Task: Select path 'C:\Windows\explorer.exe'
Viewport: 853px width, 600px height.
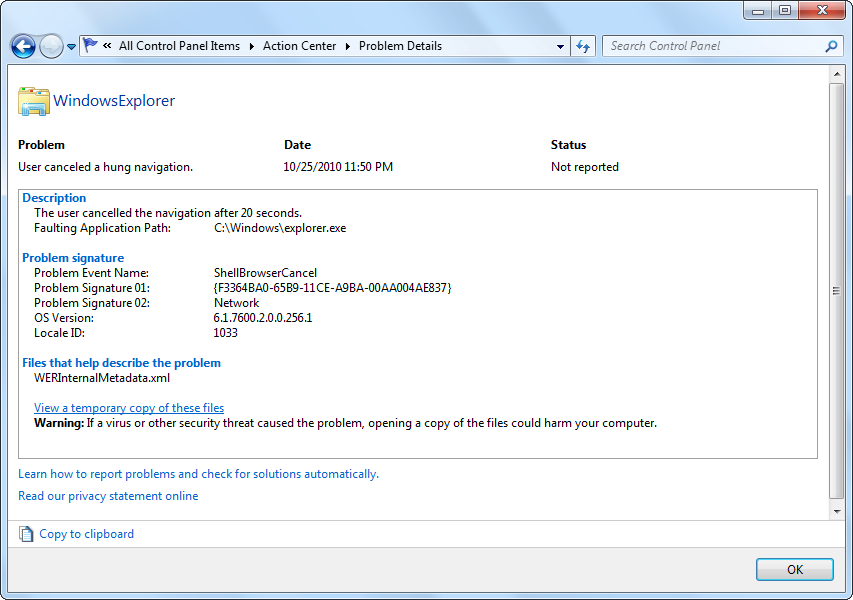Action: tap(280, 228)
